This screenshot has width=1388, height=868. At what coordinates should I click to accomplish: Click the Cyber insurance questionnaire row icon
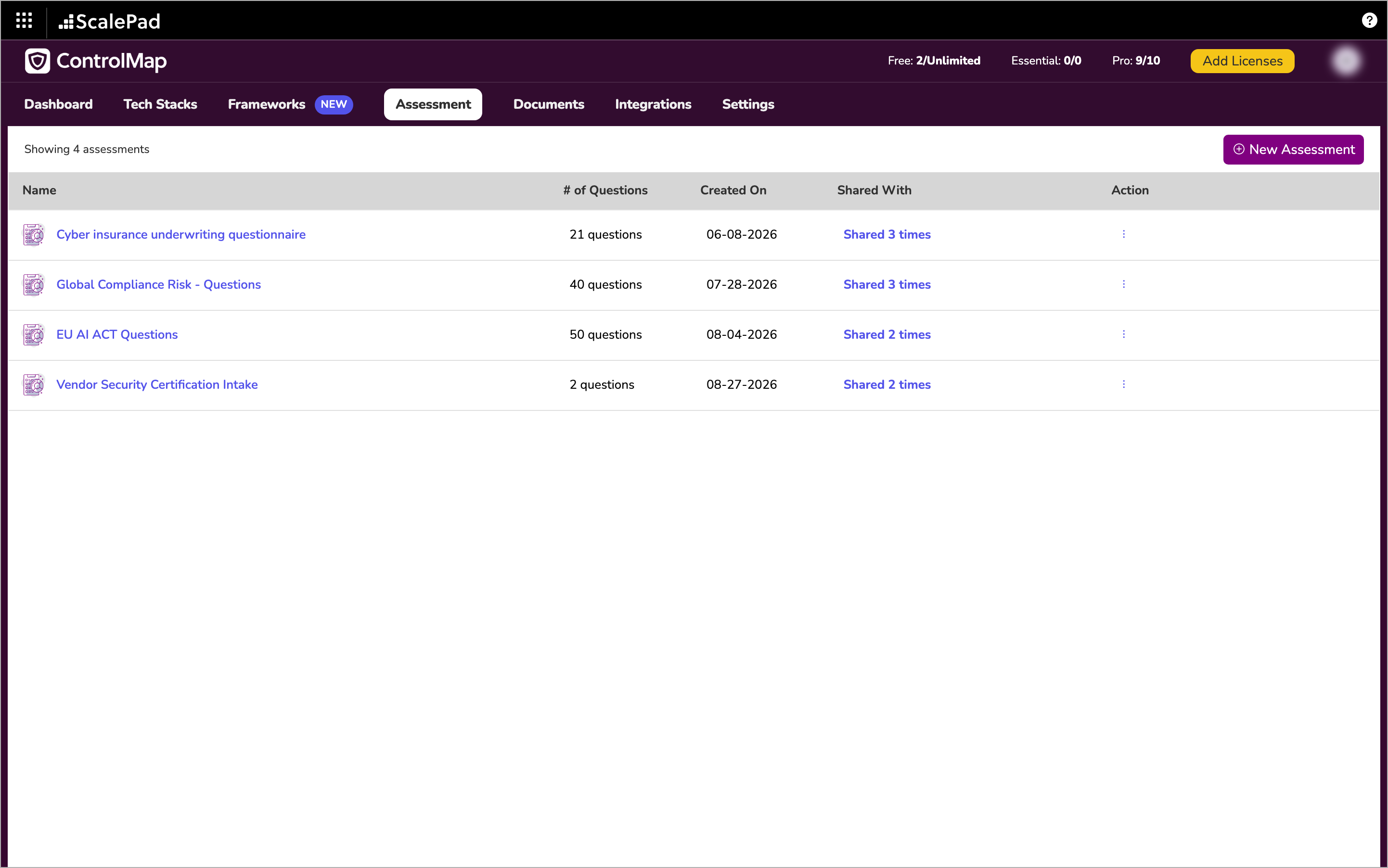click(x=33, y=234)
